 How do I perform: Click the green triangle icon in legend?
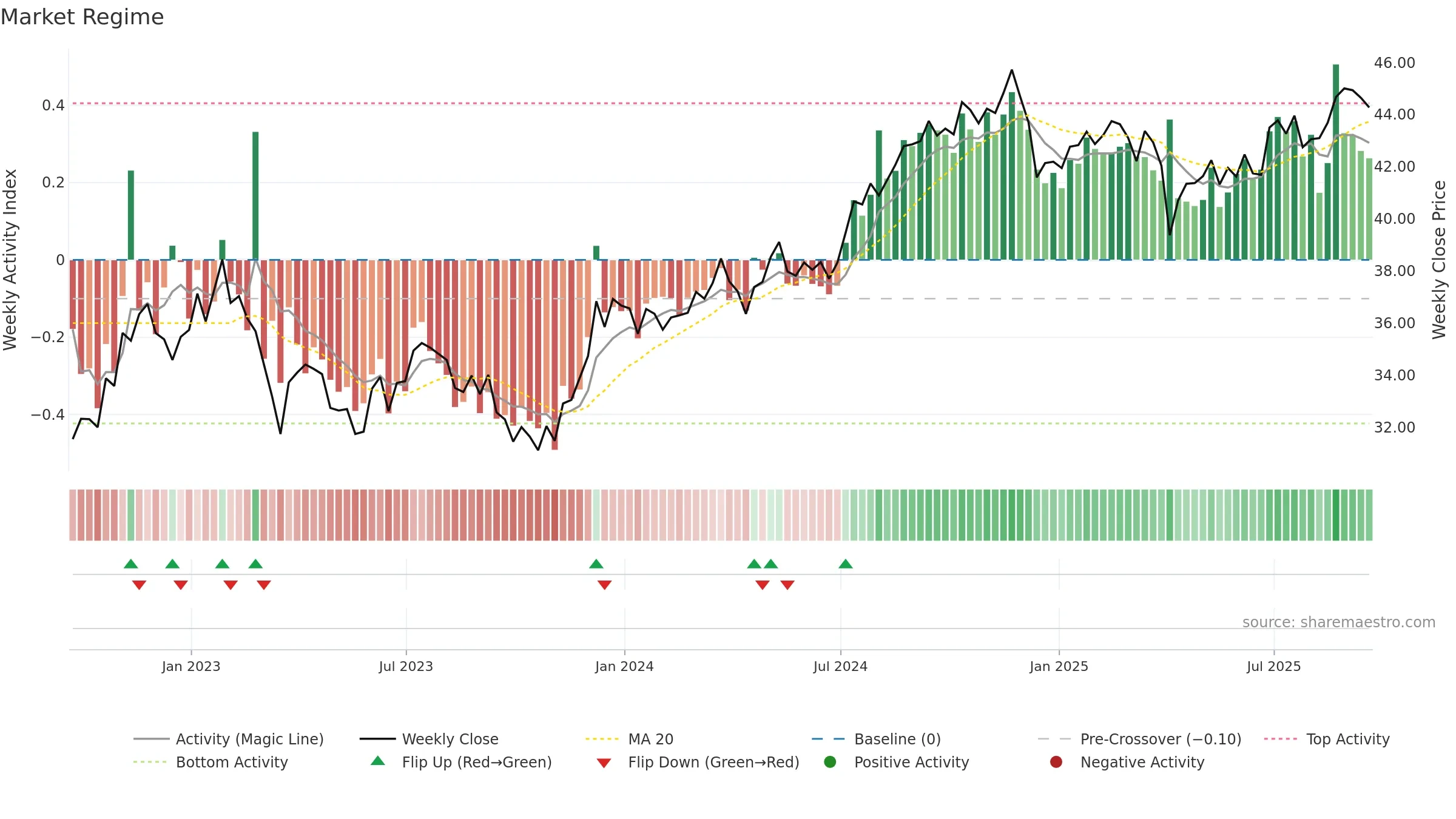pyautogui.click(x=378, y=761)
